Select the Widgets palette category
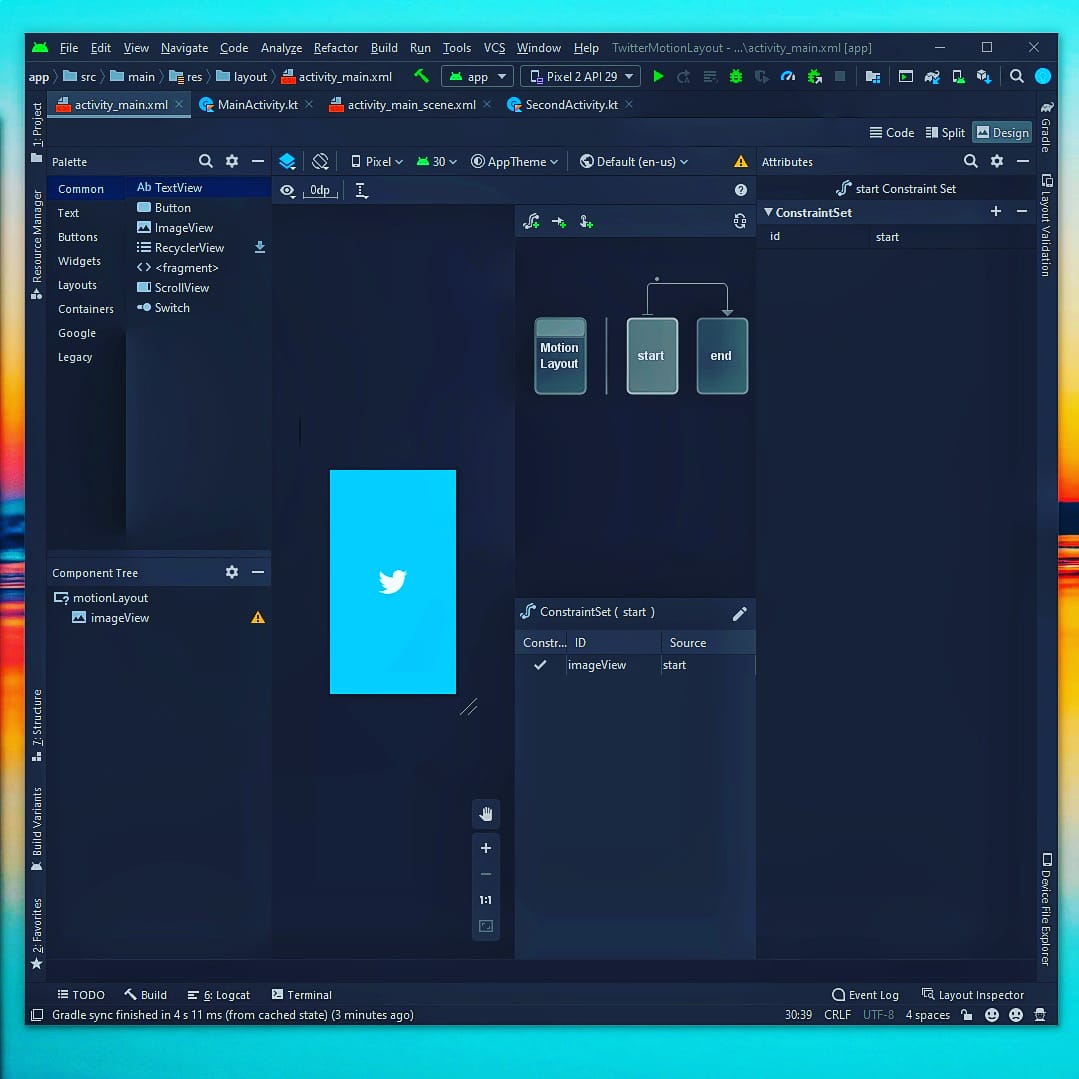Viewport: 1079px width, 1079px height. click(79, 261)
